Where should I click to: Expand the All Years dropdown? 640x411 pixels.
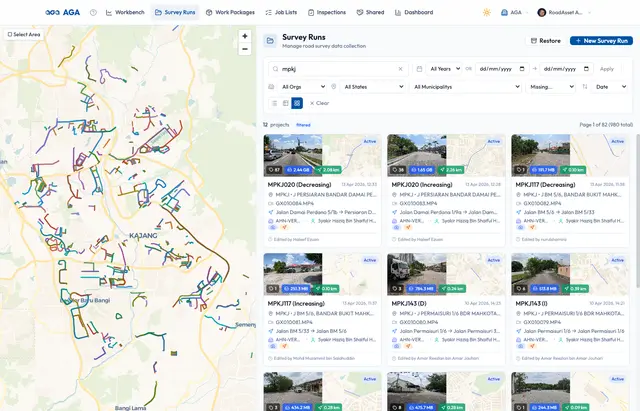point(445,69)
